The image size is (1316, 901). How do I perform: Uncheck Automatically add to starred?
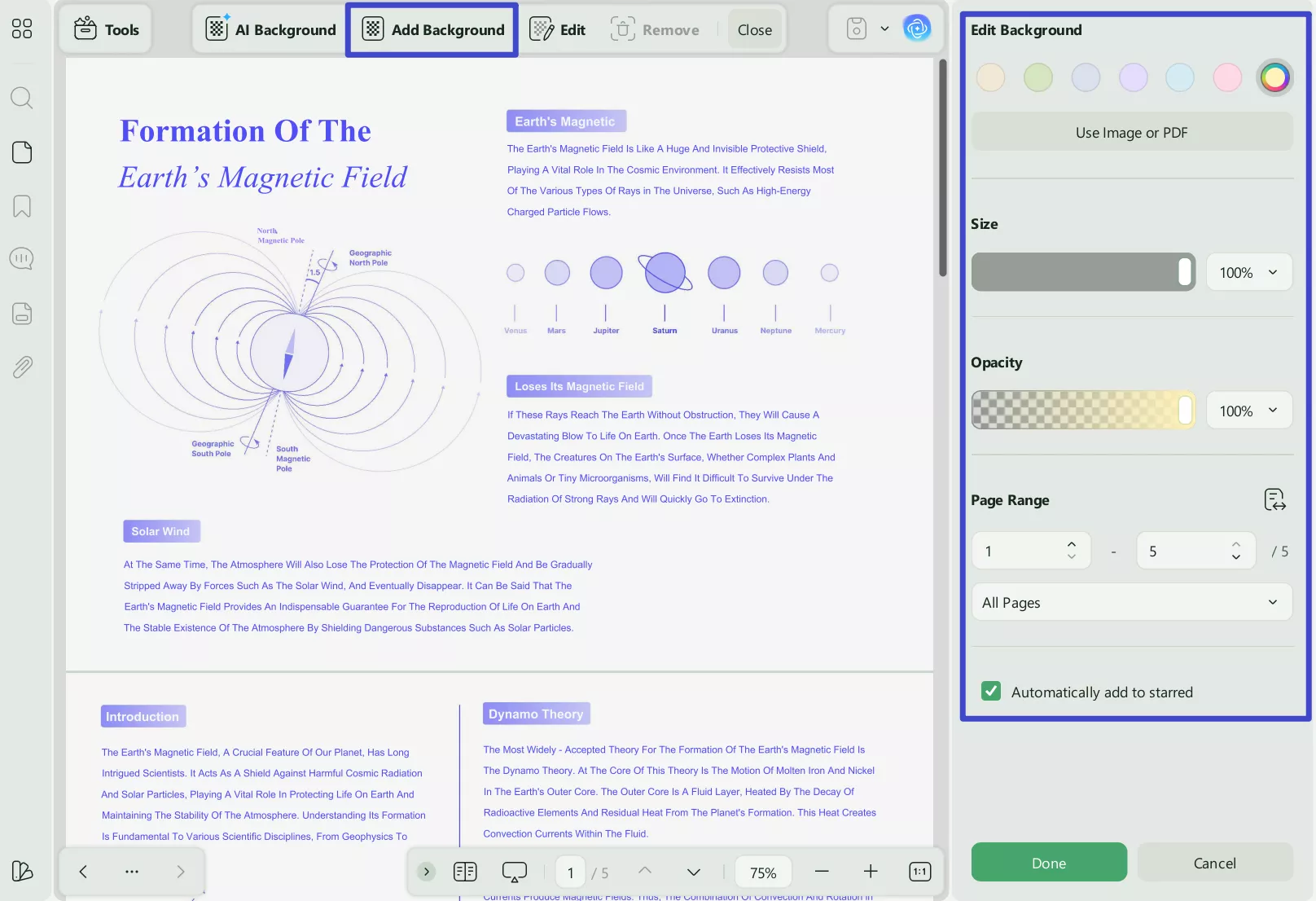coord(991,692)
